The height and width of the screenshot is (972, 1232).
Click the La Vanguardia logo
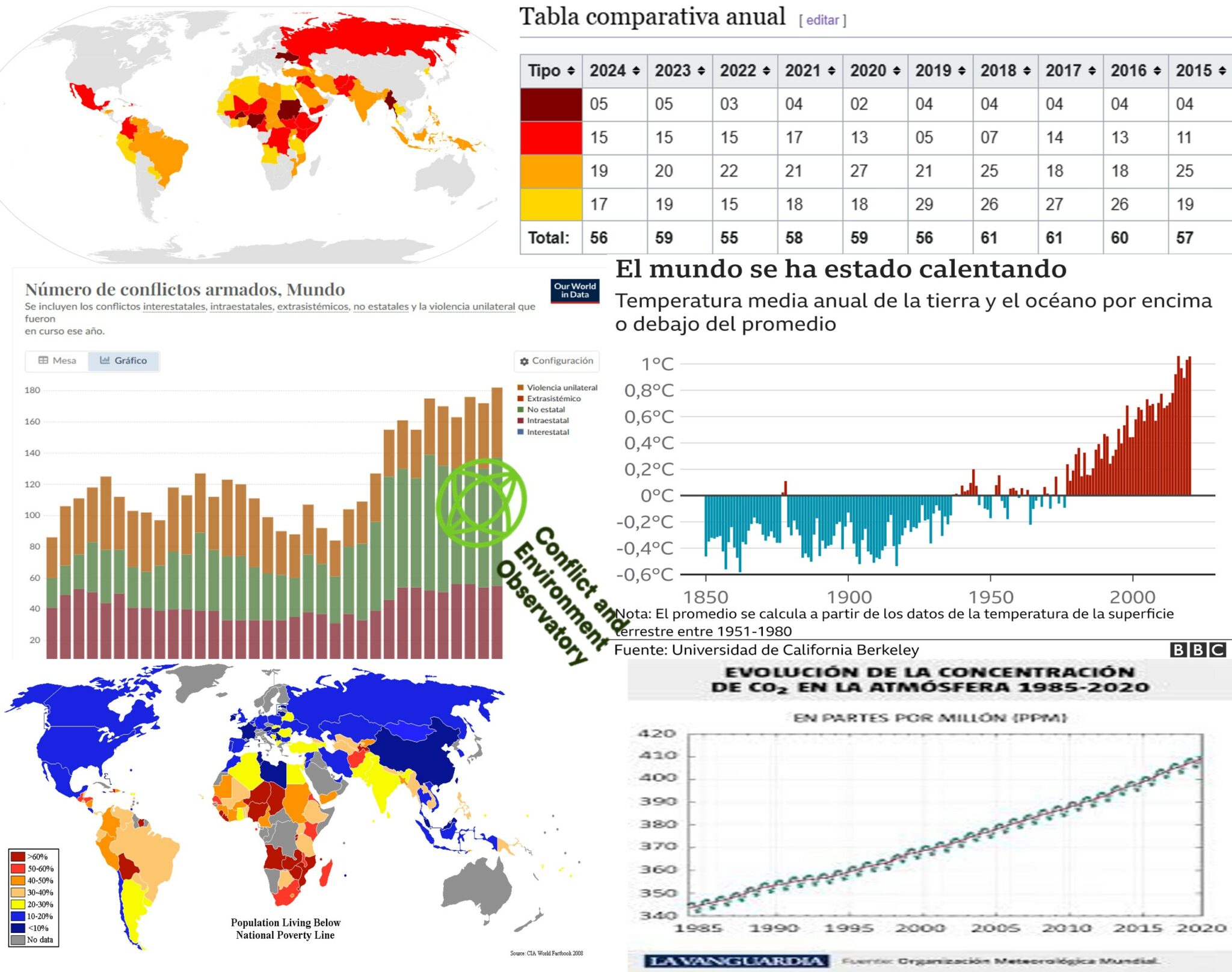pyautogui.click(x=736, y=961)
